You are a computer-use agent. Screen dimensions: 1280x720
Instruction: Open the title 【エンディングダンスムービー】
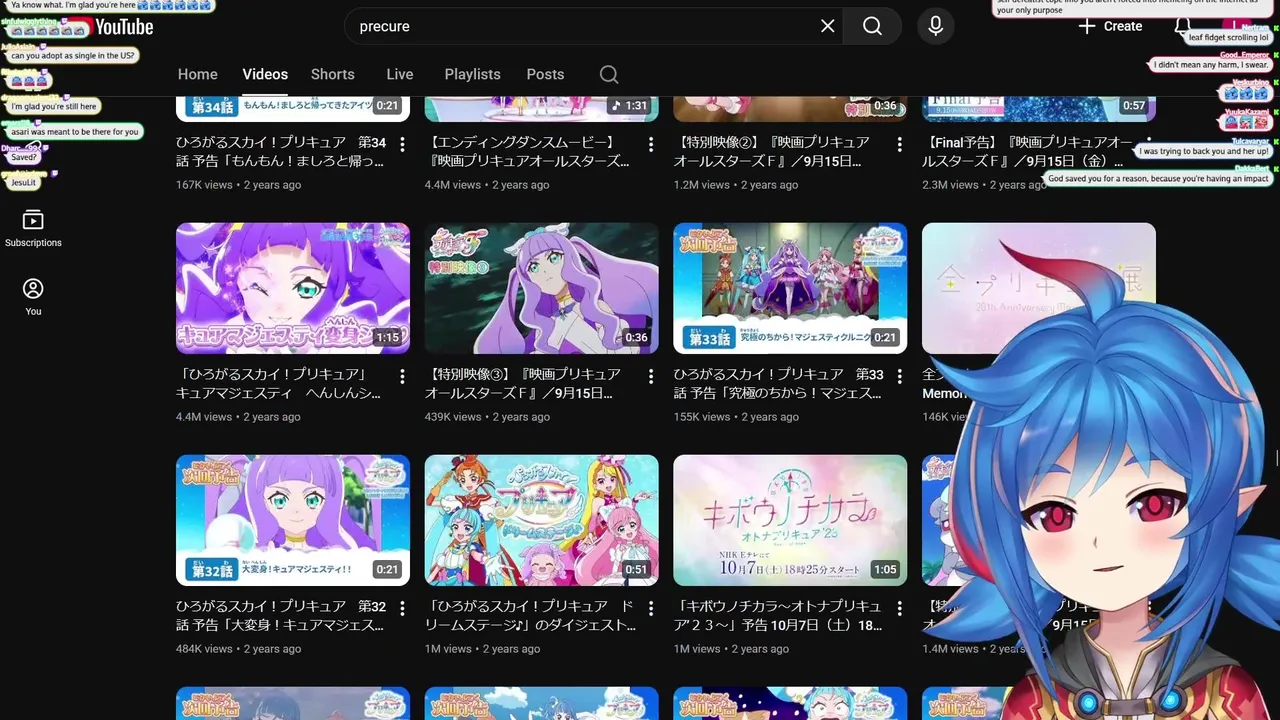point(528,152)
